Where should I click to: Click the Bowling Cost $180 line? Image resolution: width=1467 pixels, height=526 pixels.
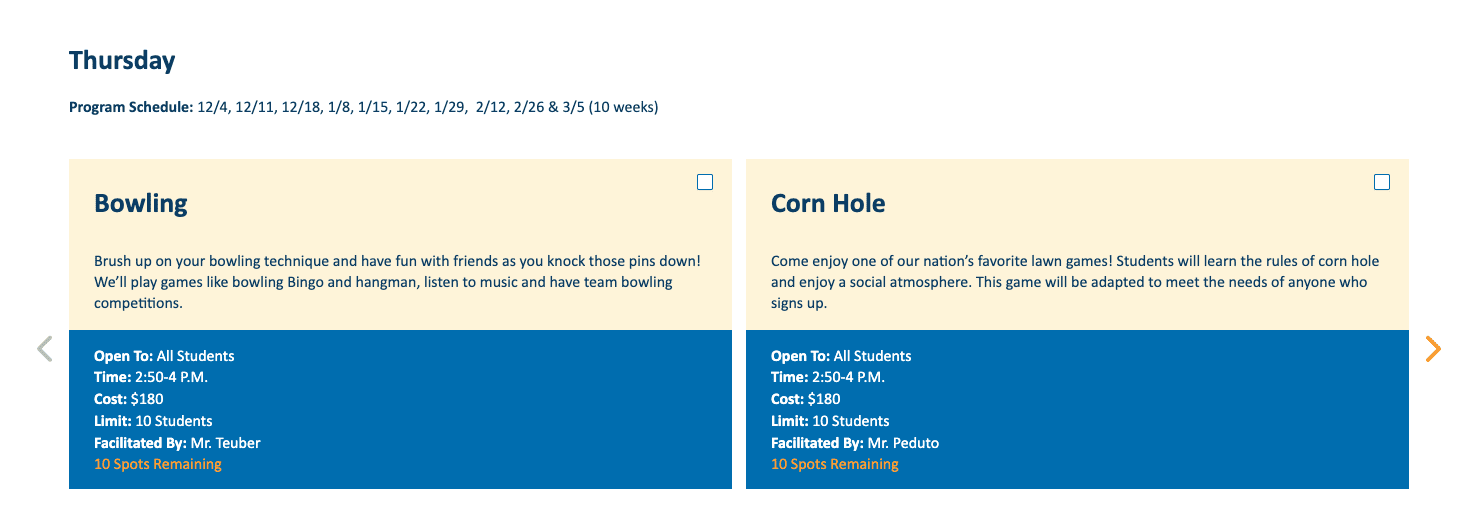coord(129,399)
